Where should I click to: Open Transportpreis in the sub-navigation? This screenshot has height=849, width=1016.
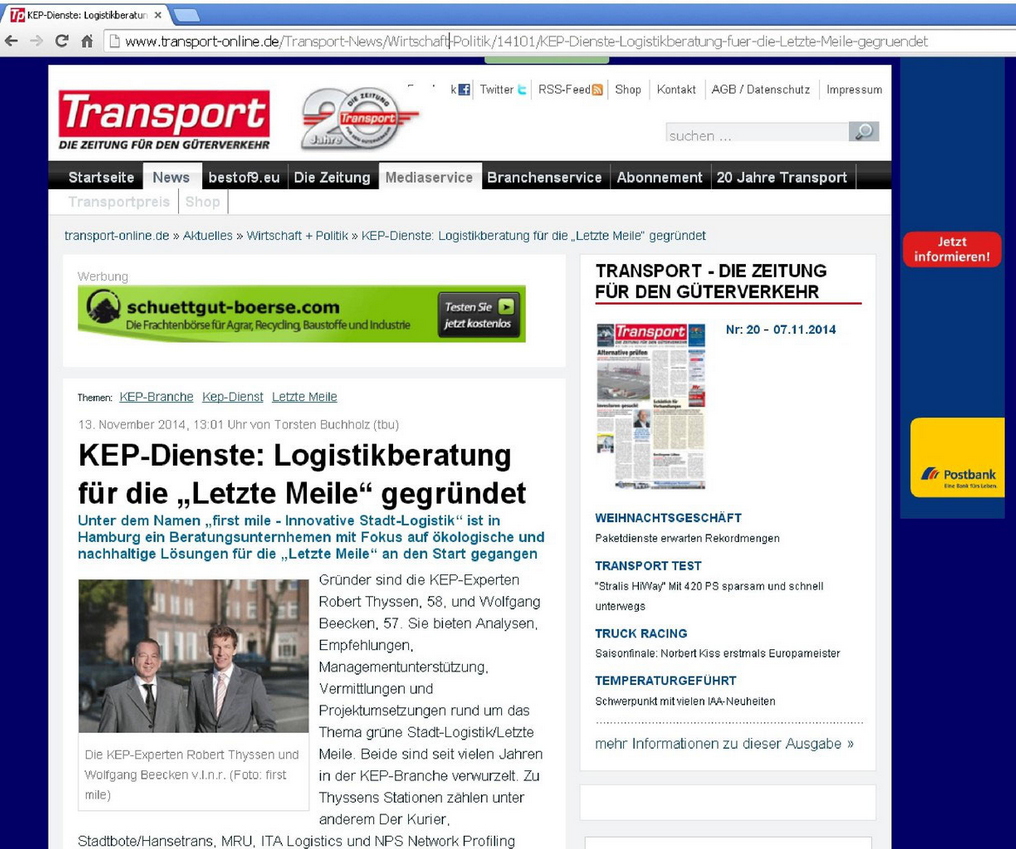point(119,202)
